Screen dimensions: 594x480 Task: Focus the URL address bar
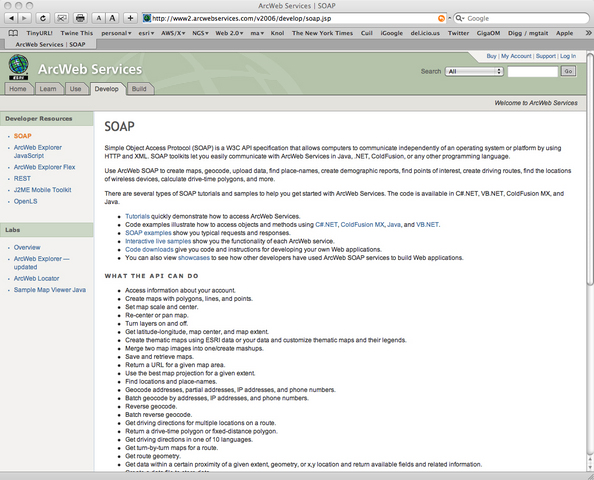pos(294,18)
